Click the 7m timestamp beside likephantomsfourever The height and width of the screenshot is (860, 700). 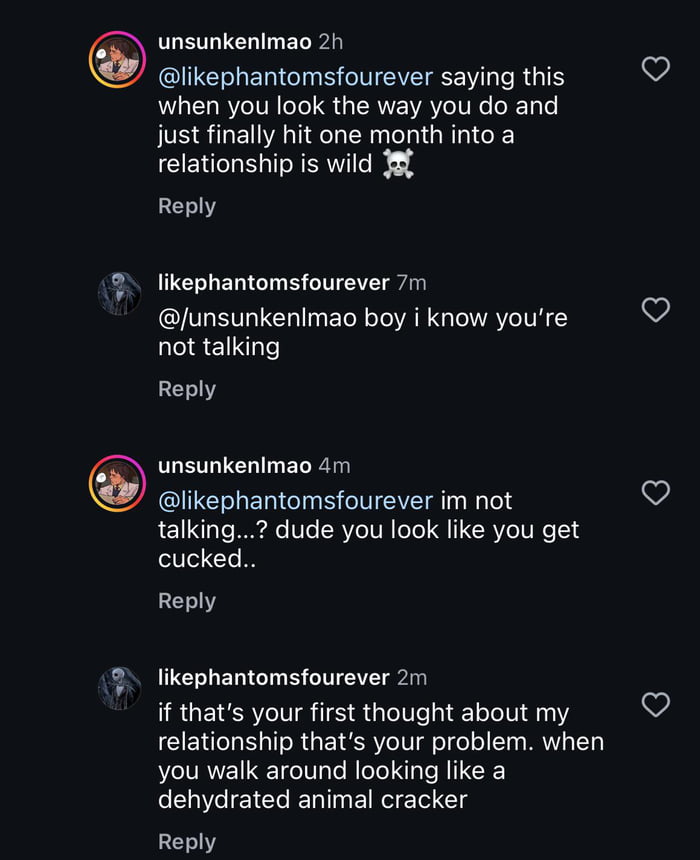point(411,283)
